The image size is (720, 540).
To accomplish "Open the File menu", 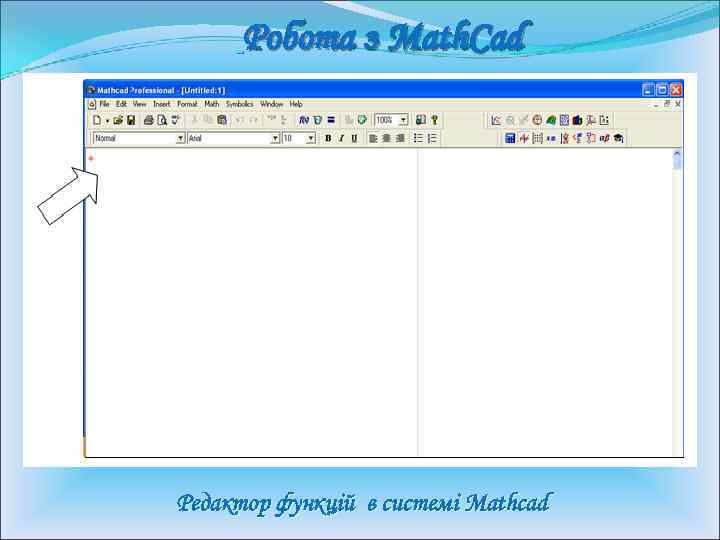I will tap(104, 104).
